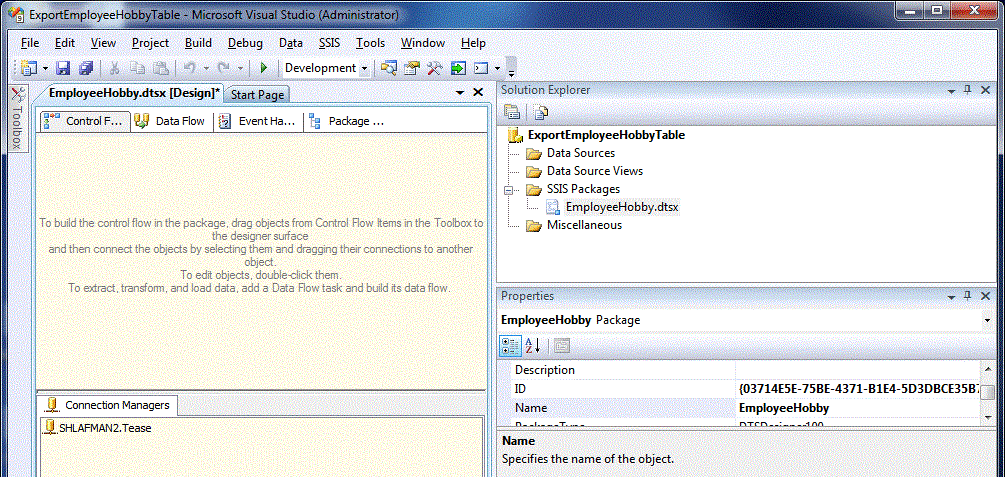Open the File menu
This screenshot has height=477, width=1007.
click(30, 43)
